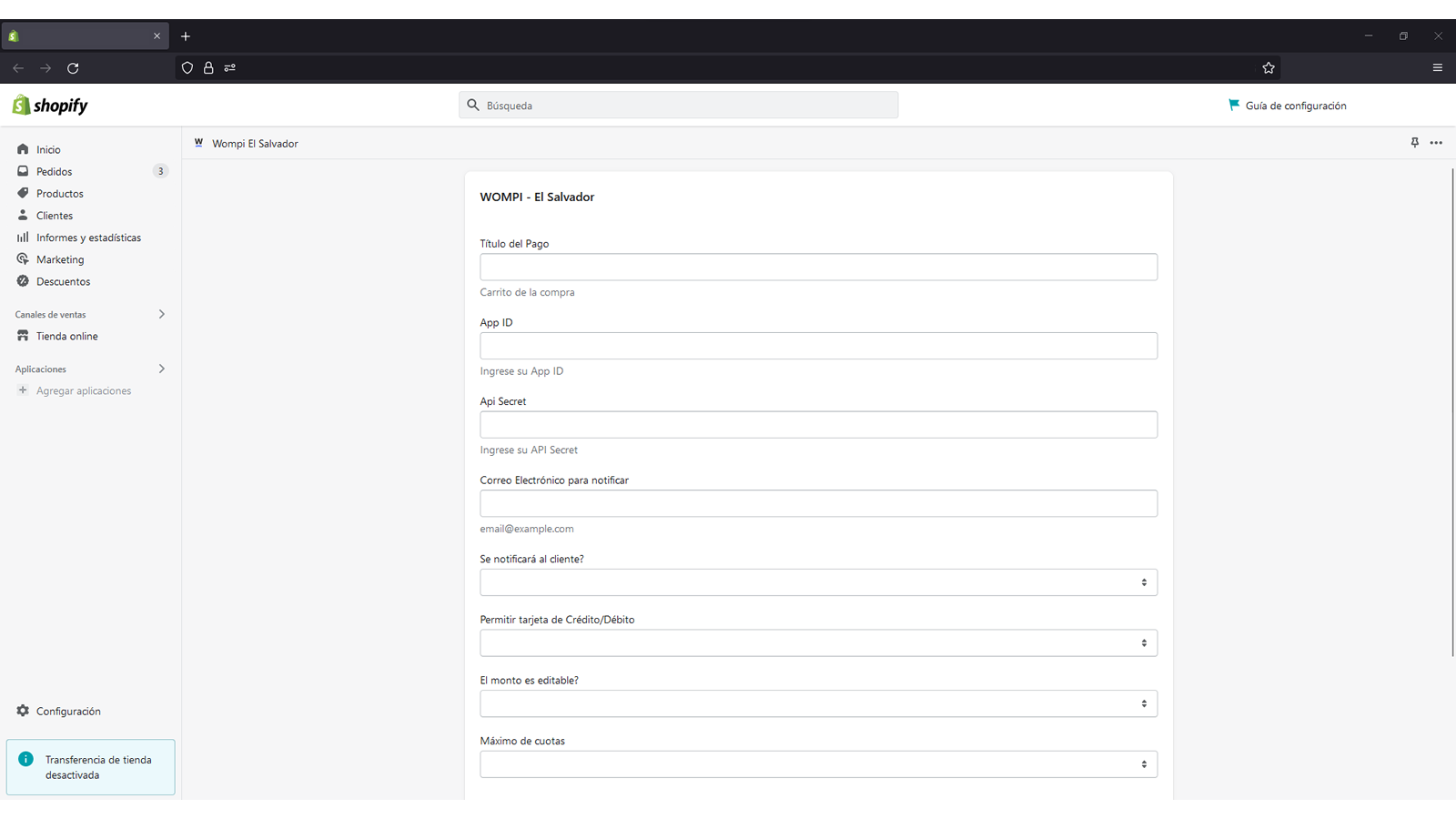The image size is (1456, 819).
Task: Click the Pedidos inbox icon
Action: tap(23, 171)
